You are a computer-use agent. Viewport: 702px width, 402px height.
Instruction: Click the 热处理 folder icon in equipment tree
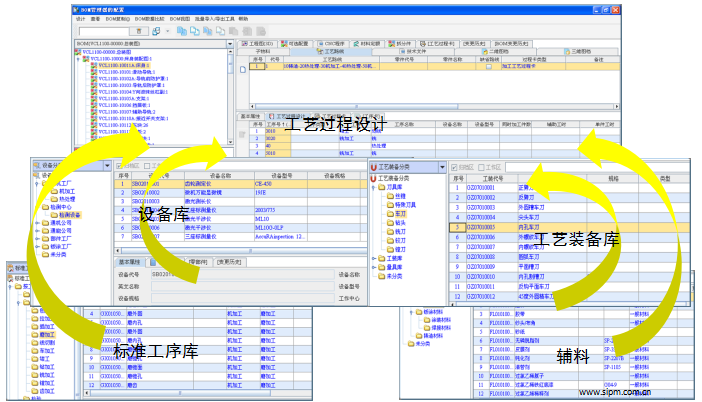tap(54, 199)
